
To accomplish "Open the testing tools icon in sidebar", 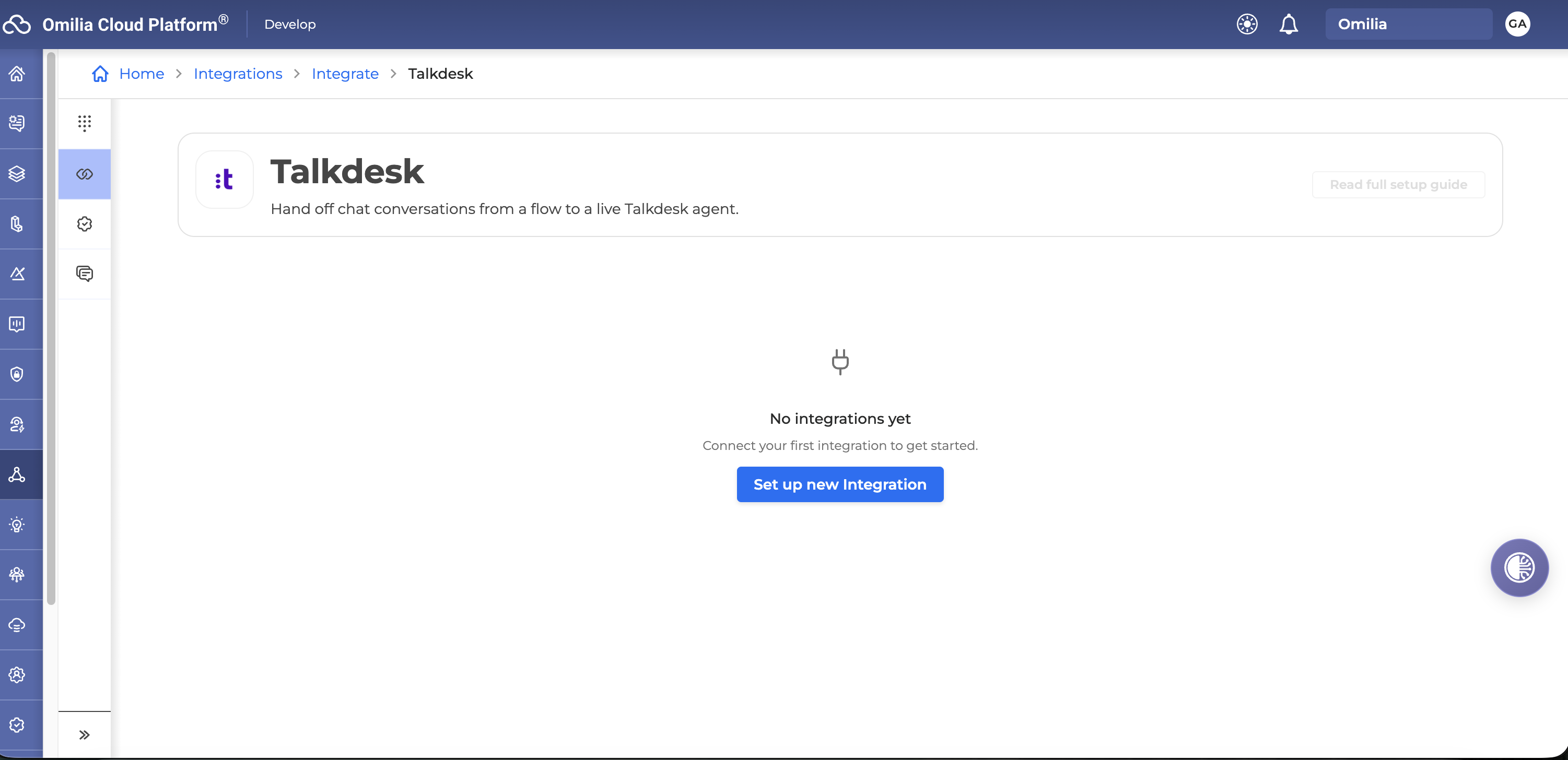I will pos(17,274).
